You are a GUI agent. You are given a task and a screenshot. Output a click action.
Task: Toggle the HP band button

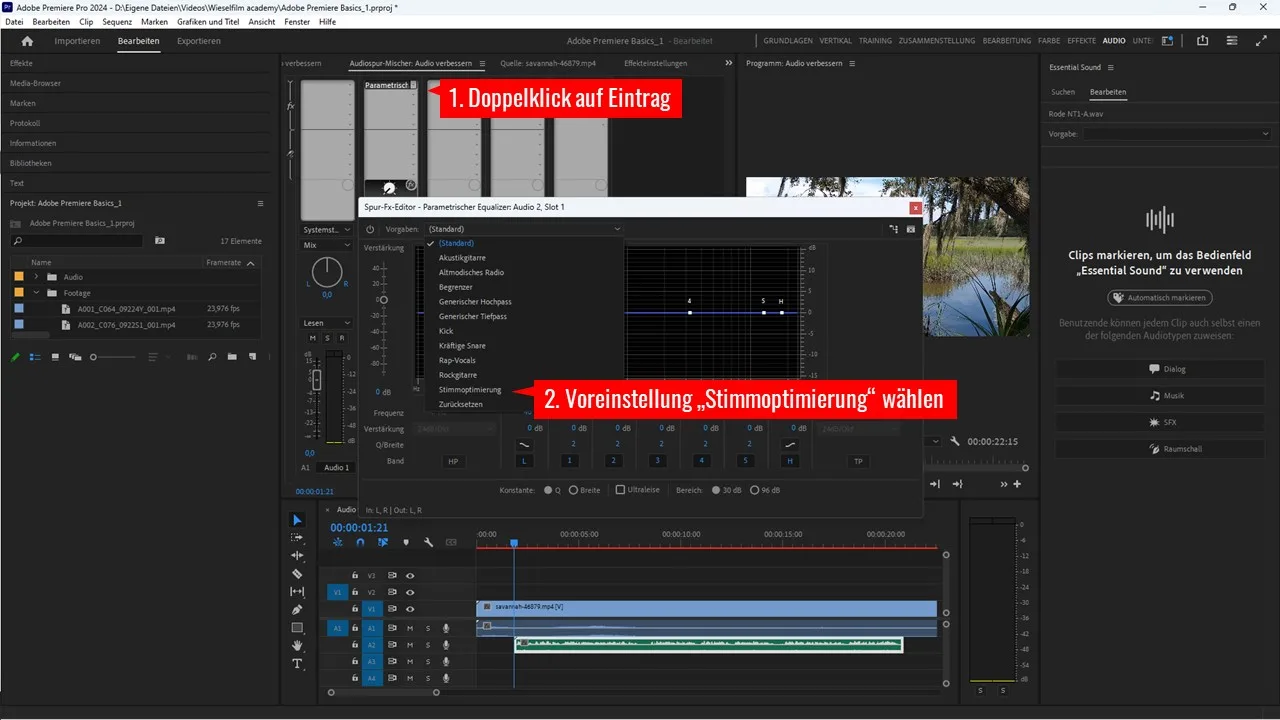point(455,461)
